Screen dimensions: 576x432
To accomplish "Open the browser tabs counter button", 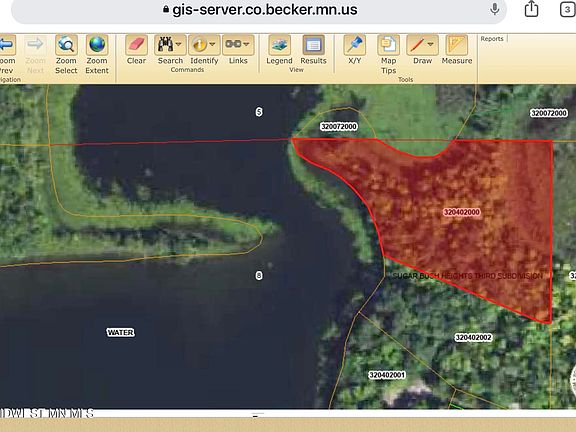I will click(x=567, y=10).
